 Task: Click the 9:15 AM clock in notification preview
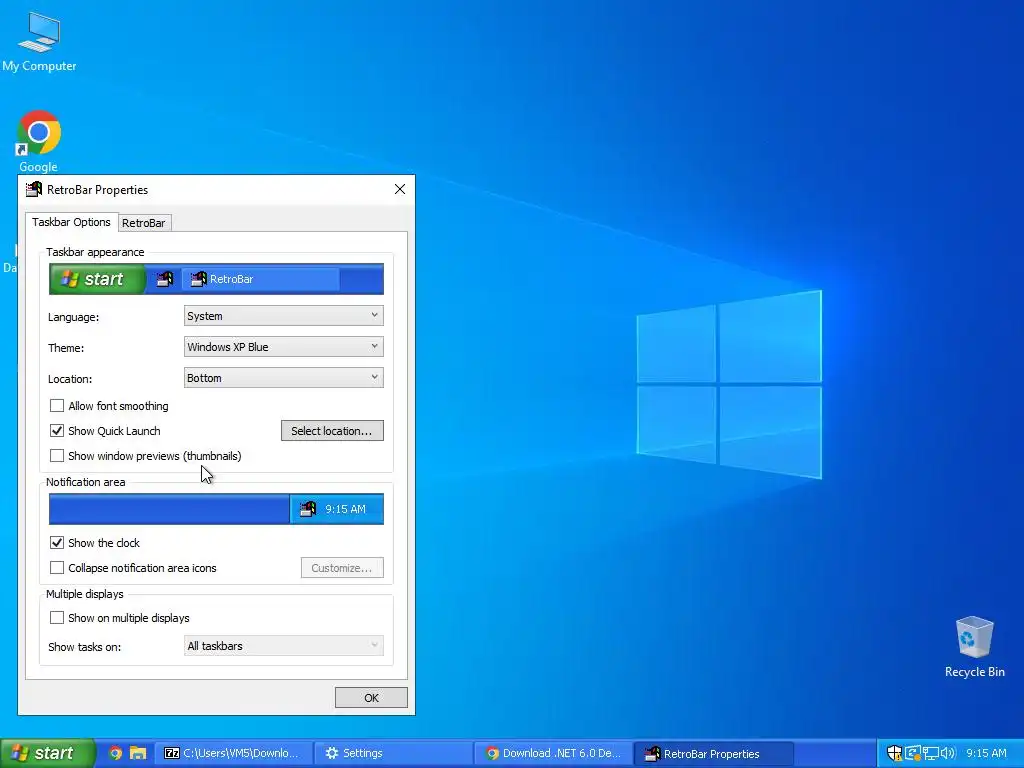345,509
